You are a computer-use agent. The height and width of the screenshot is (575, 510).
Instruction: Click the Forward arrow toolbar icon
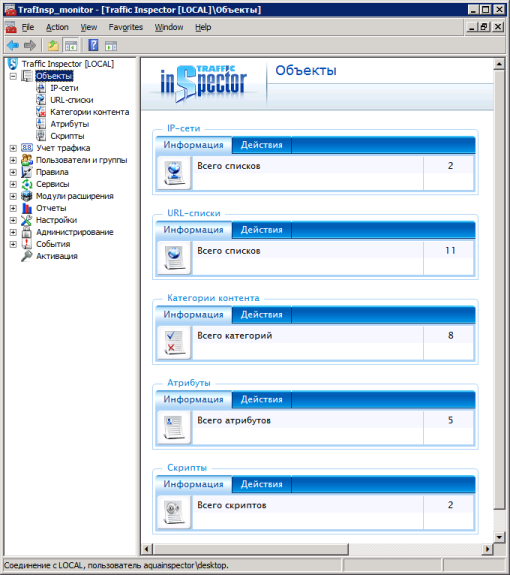coord(30,45)
